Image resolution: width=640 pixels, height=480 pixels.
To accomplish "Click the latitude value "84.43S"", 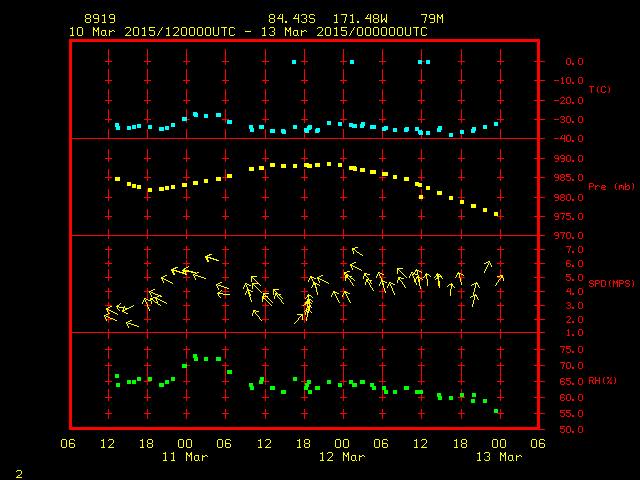I will click(x=292, y=19).
